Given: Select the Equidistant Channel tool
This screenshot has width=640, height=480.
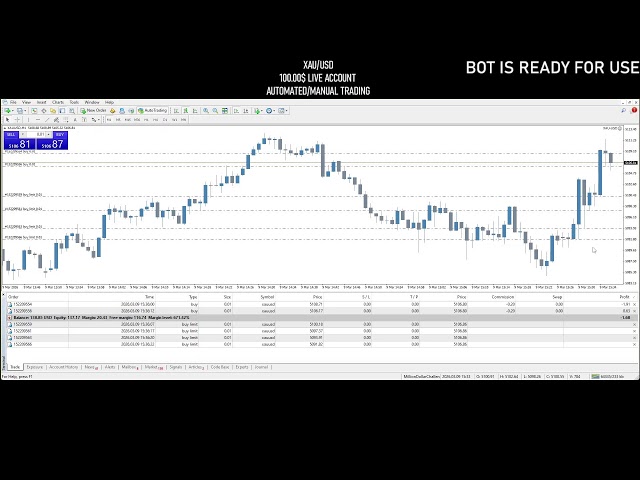Looking at the screenshot, I should point(56,120).
